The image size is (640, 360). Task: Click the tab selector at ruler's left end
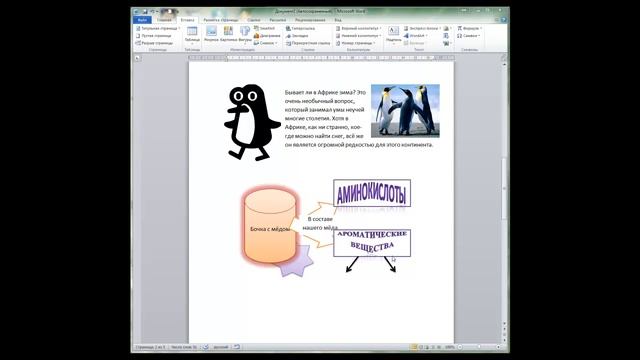138,58
